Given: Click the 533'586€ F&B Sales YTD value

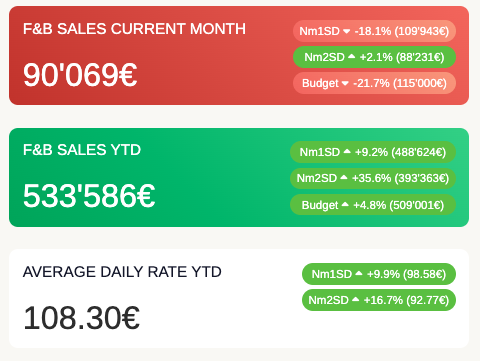Looking at the screenshot, I should pyautogui.click(x=89, y=196).
